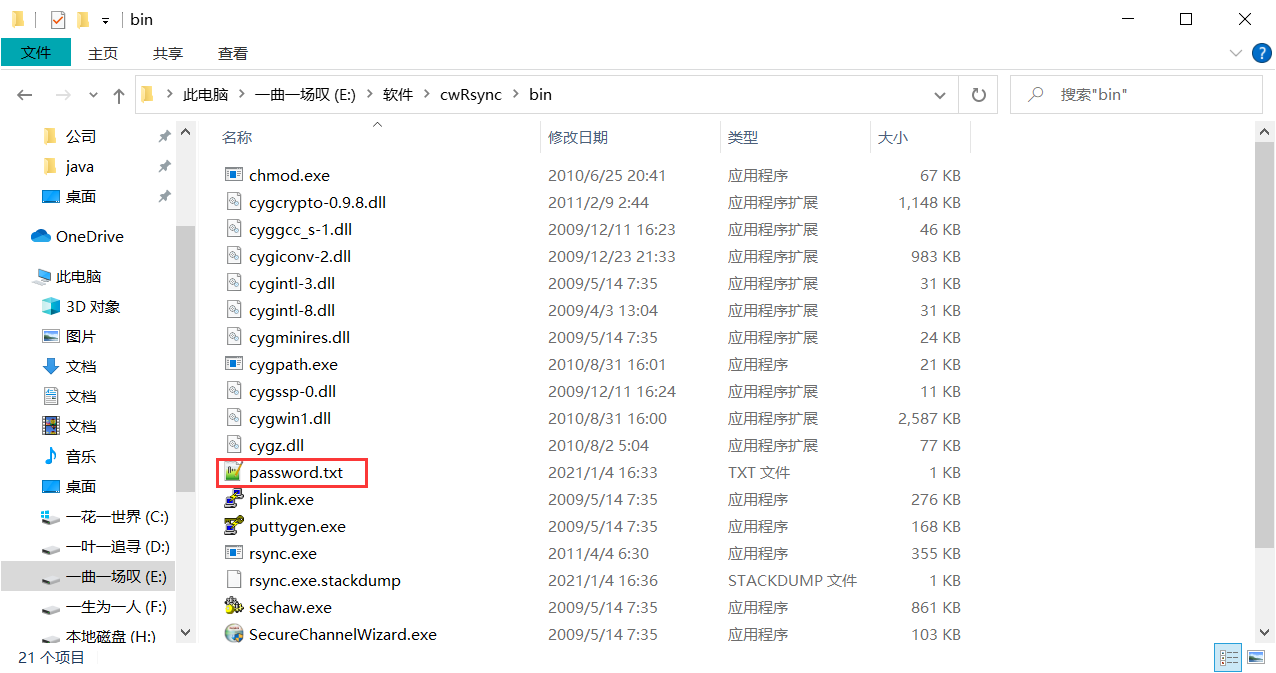Open the 文件 menu tab
1276x673 pixels.
(36, 53)
